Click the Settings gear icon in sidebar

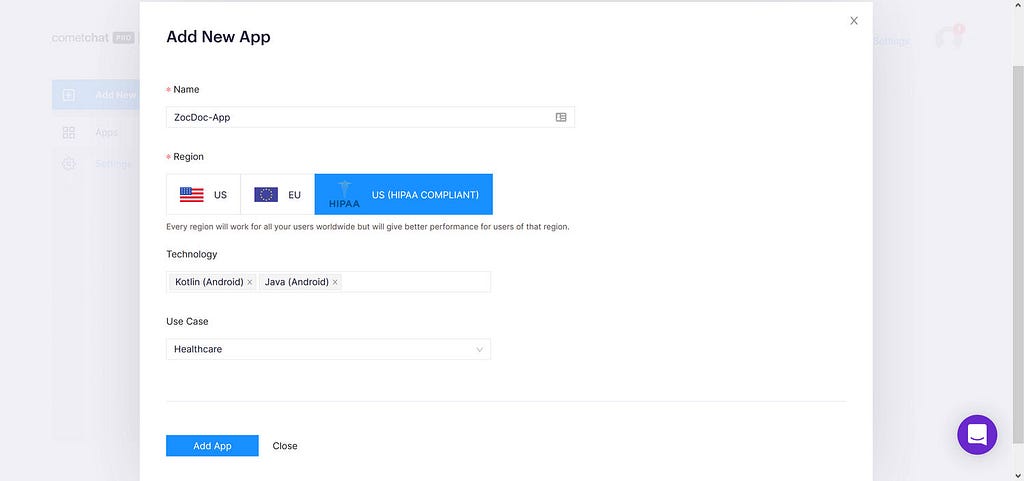pos(69,164)
